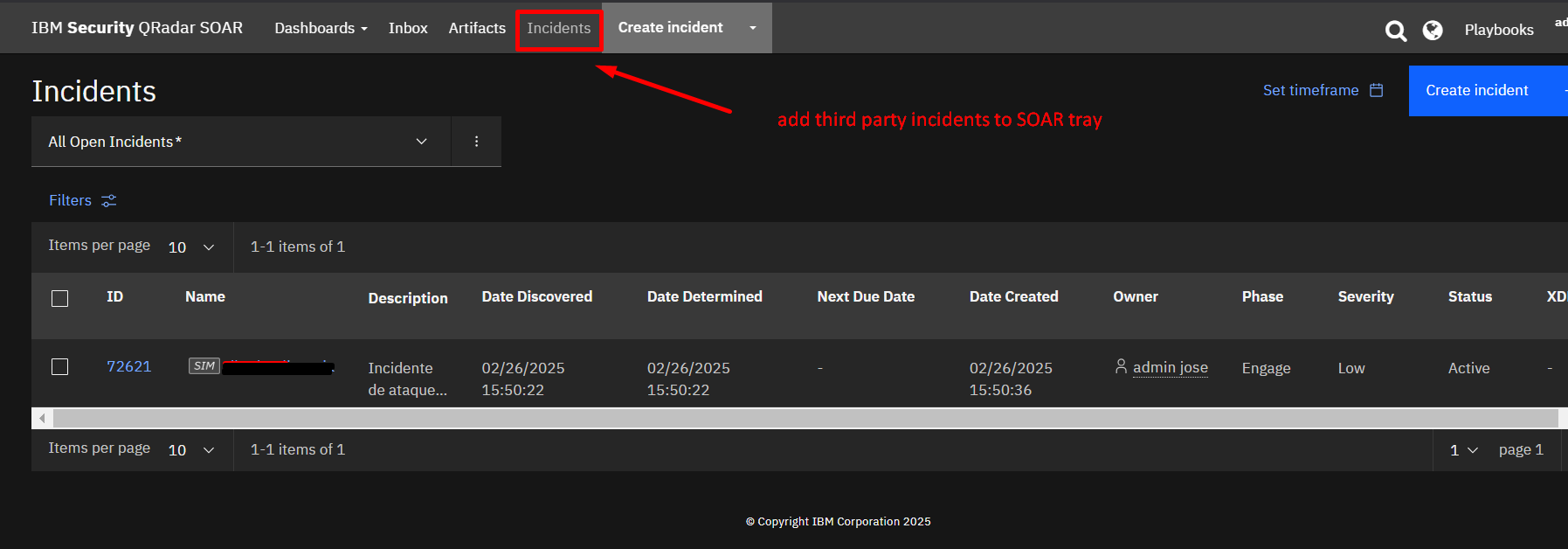Open incident ID 72621 link
Screen dimensions: 1568x549
(x=129, y=366)
